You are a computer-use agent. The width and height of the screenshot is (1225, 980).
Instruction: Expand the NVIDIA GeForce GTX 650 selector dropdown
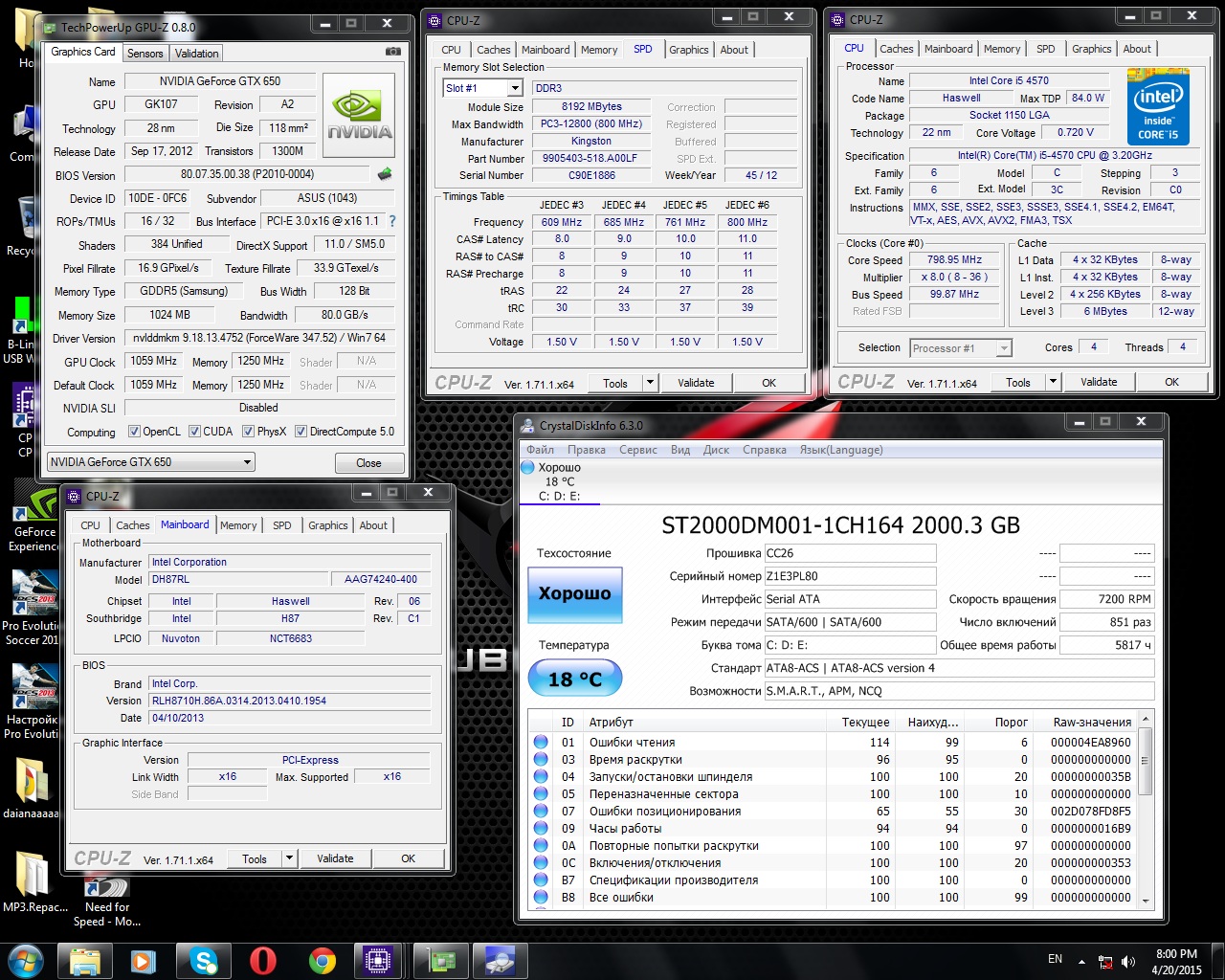(x=247, y=462)
